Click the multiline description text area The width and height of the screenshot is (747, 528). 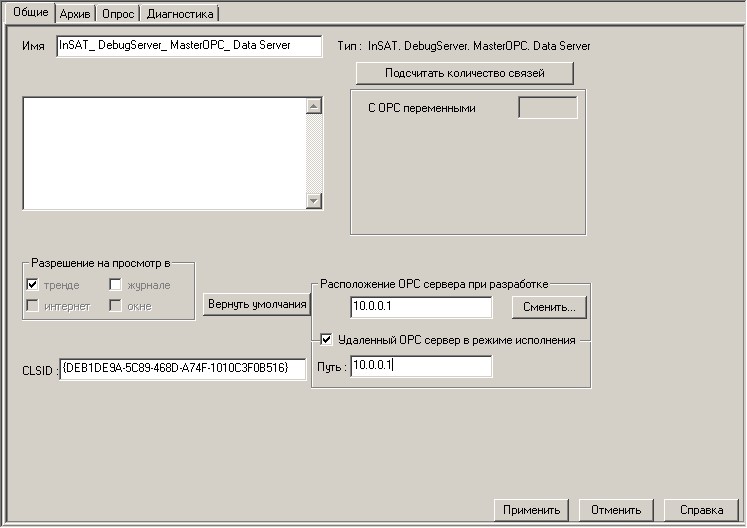pyautogui.click(x=164, y=153)
